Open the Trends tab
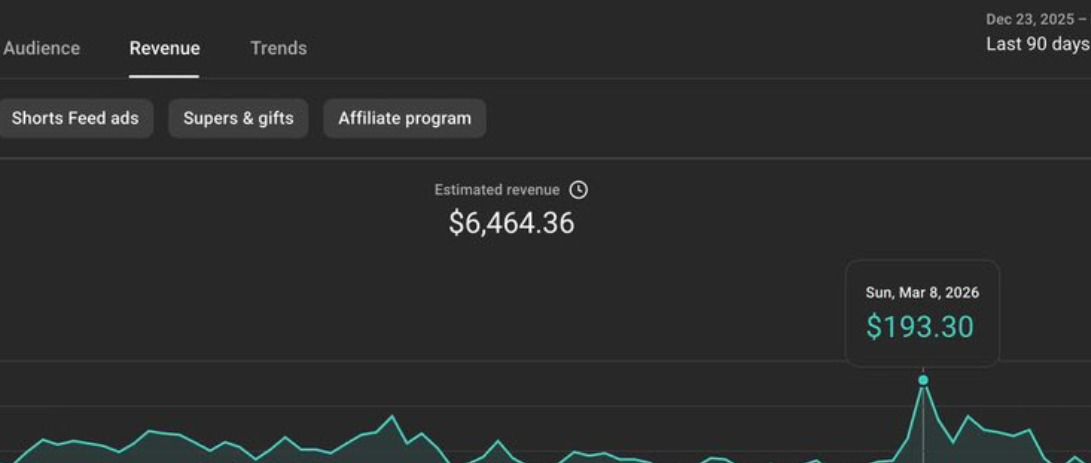1091x463 pixels. [x=278, y=49]
